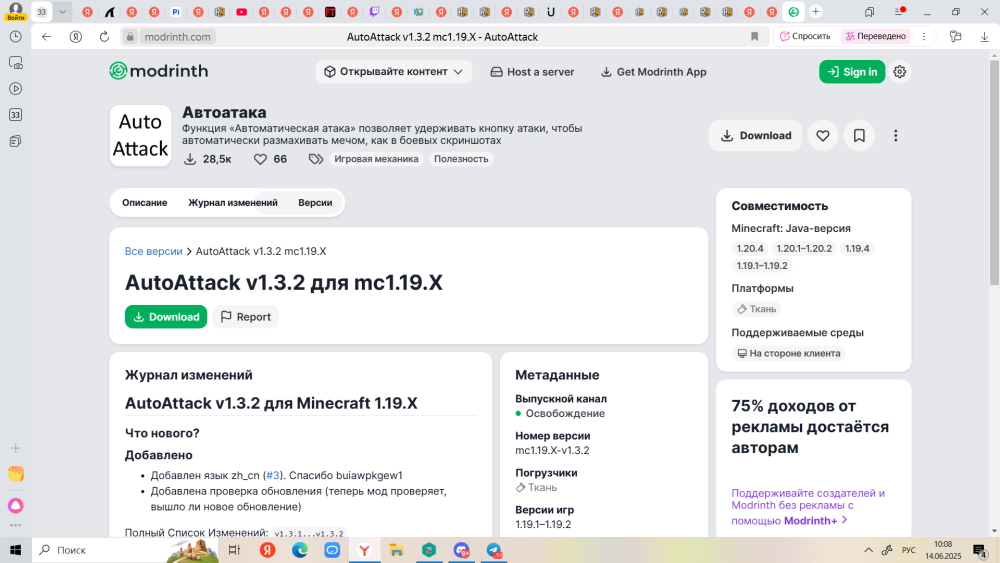1000x563 pixels.
Task: Open Task View in the taskbar
Action: point(234,550)
